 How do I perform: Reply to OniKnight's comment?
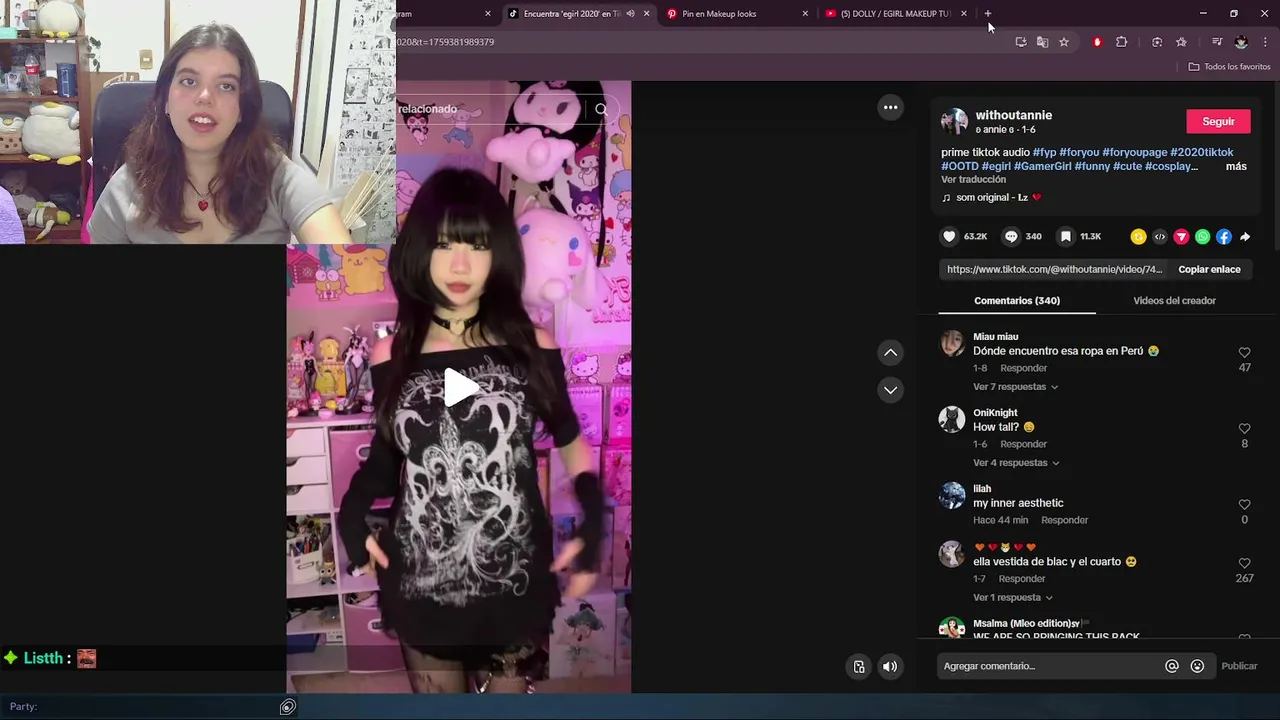tap(1023, 444)
